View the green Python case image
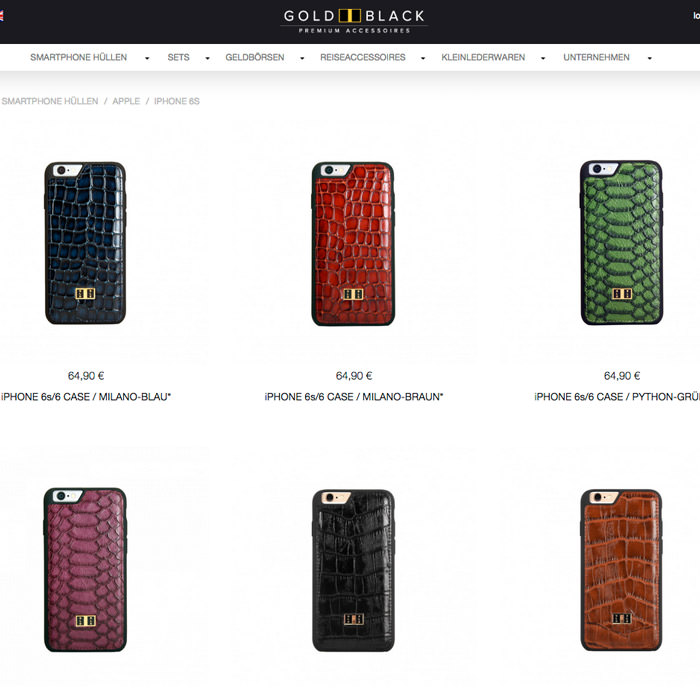Image resolution: width=700 pixels, height=700 pixels. 621,243
